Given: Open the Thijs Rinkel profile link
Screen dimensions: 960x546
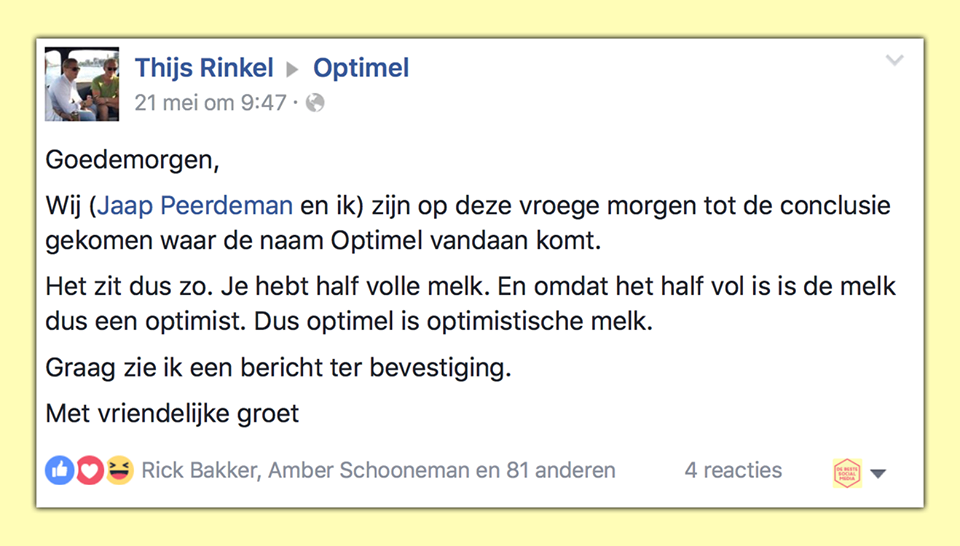Looking at the screenshot, I should (x=204, y=68).
